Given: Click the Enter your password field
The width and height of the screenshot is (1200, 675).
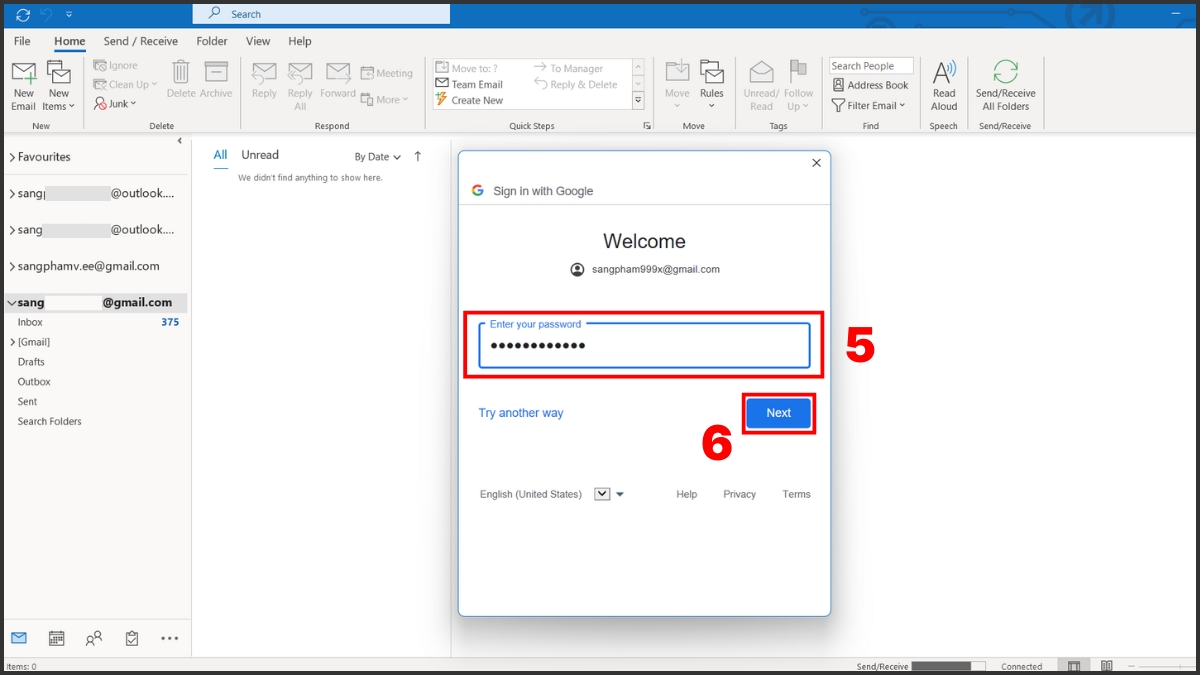Looking at the screenshot, I should coord(644,345).
